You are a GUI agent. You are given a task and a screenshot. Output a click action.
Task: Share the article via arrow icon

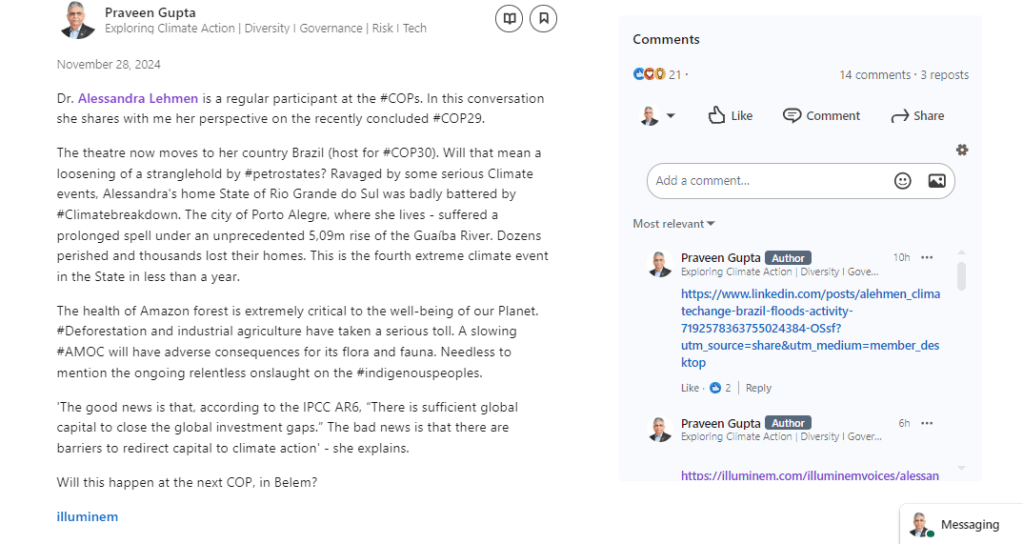click(x=917, y=116)
